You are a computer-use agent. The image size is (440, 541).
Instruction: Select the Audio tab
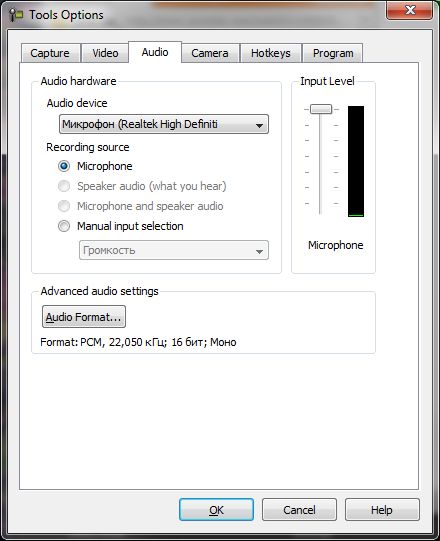(x=155, y=52)
